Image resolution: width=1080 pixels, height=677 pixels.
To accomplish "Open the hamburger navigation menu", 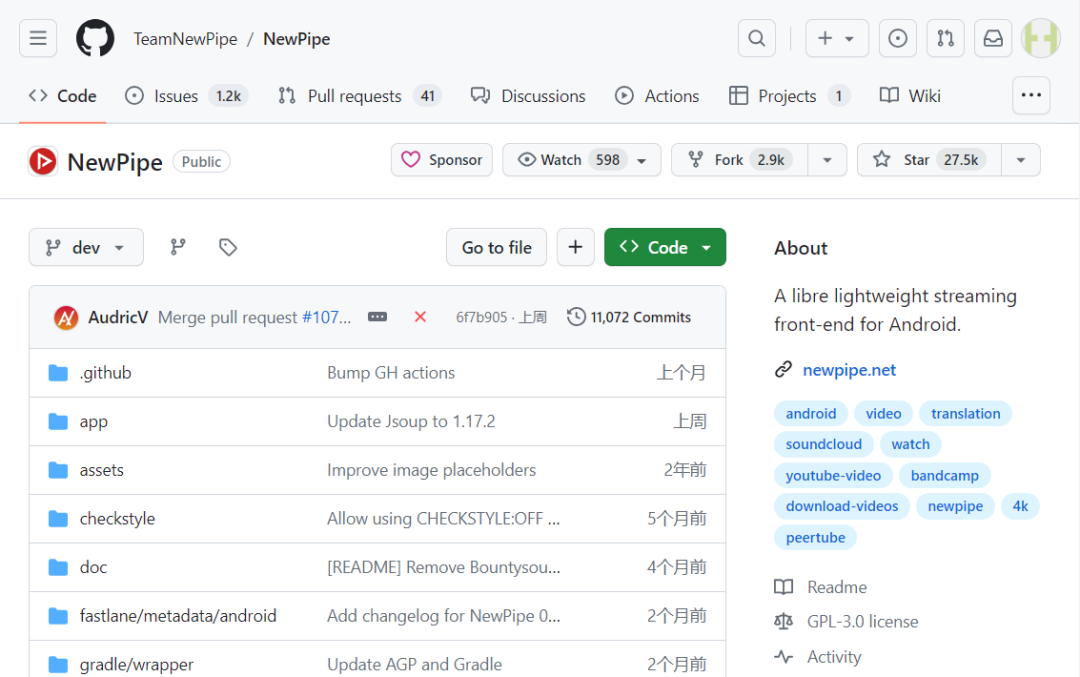I will pyautogui.click(x=38, y=39).
